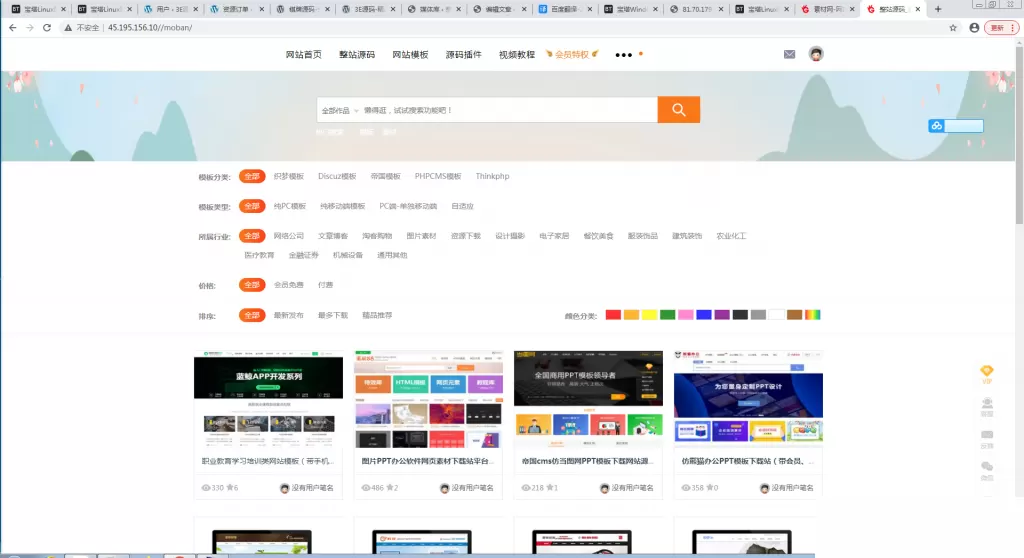Open the 图片PPT办公软件网页素材下载站 card title
Image resolution: width=1024 pixels, height=558 pixels.
click(x=428, y=461)
